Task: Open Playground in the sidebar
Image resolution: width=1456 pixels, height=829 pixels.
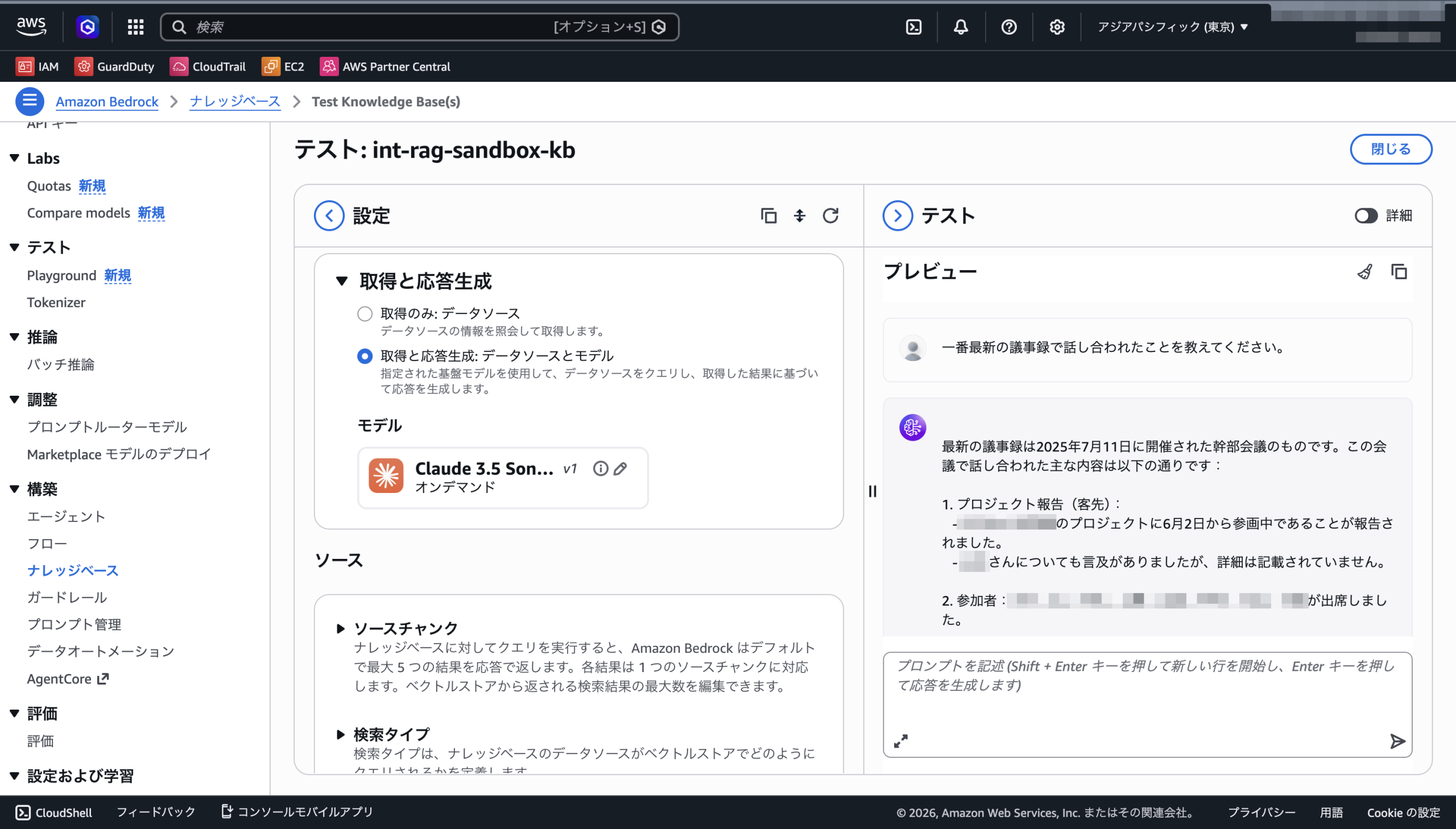Action: 61,276
